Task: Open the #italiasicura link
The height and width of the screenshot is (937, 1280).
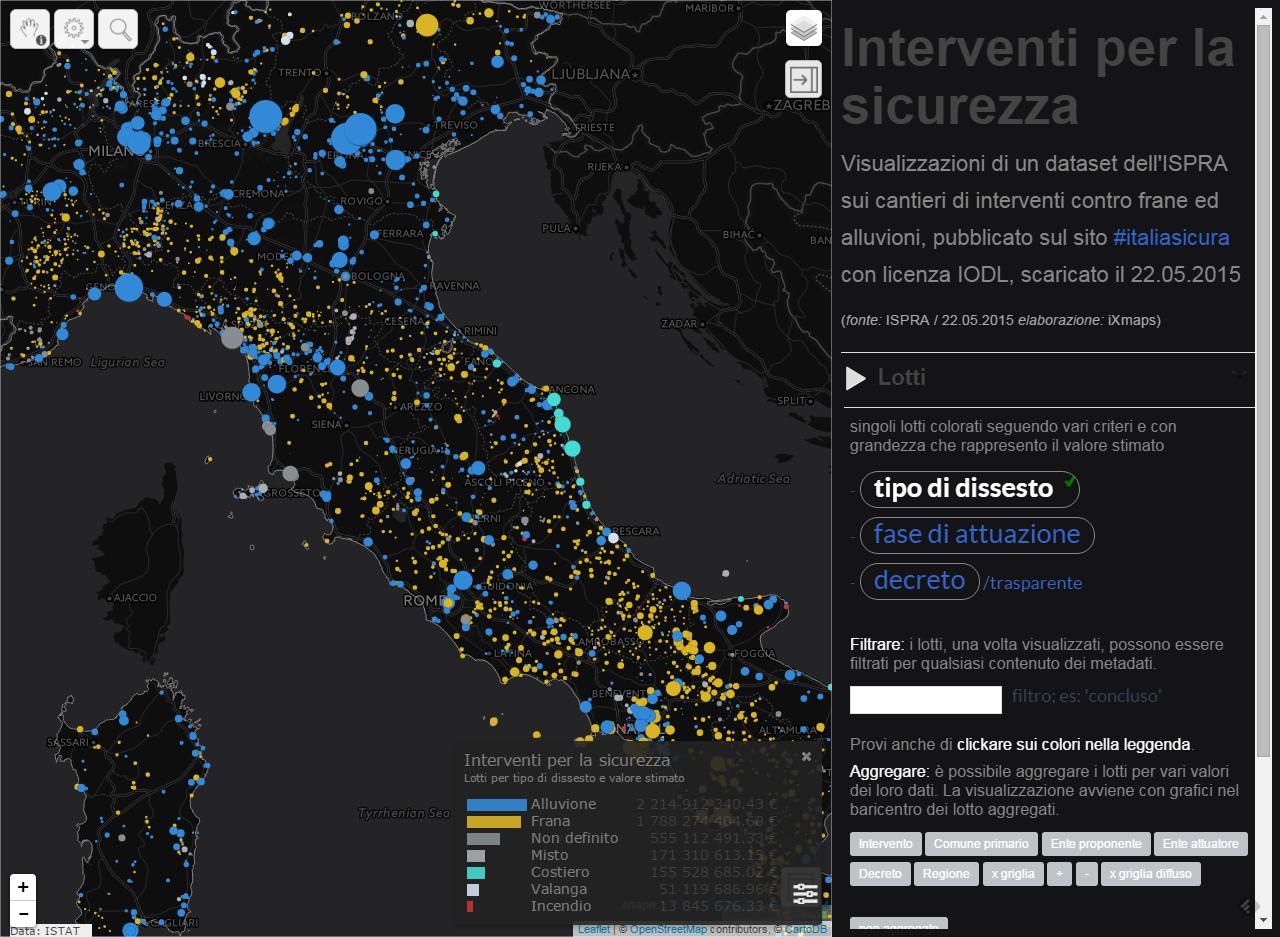Action: [x=1170, y=238]
